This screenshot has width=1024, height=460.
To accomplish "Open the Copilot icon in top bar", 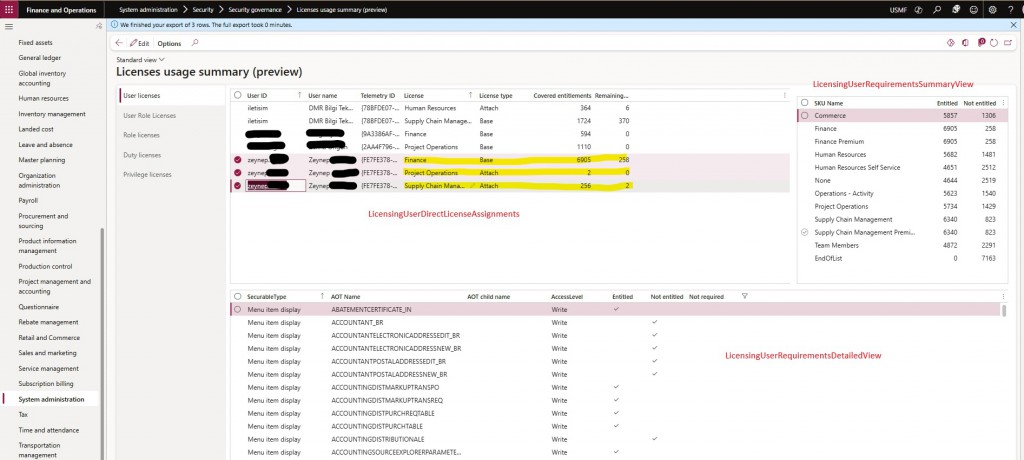I will tap(918, 10).
